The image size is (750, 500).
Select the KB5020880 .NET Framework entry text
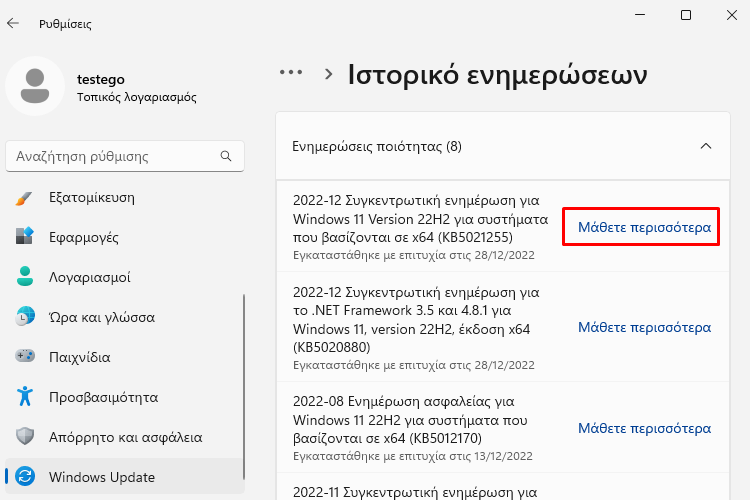pos(416,320)
